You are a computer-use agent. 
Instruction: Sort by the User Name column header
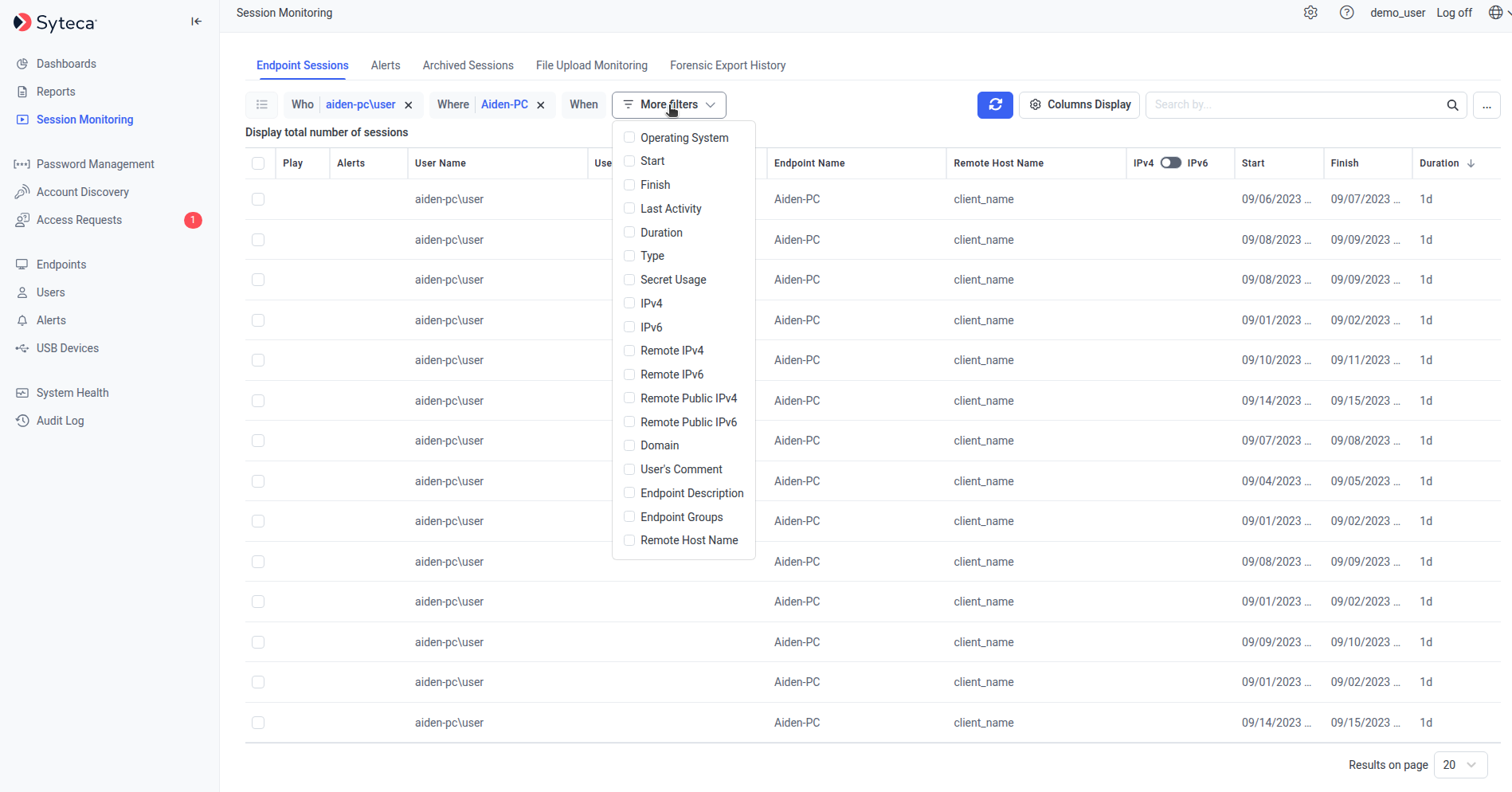[441, 163]
